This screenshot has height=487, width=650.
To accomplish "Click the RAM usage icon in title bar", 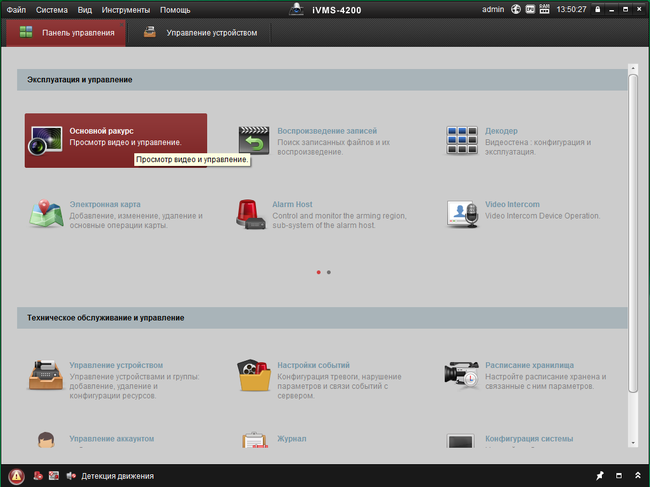I will point(544,9).
